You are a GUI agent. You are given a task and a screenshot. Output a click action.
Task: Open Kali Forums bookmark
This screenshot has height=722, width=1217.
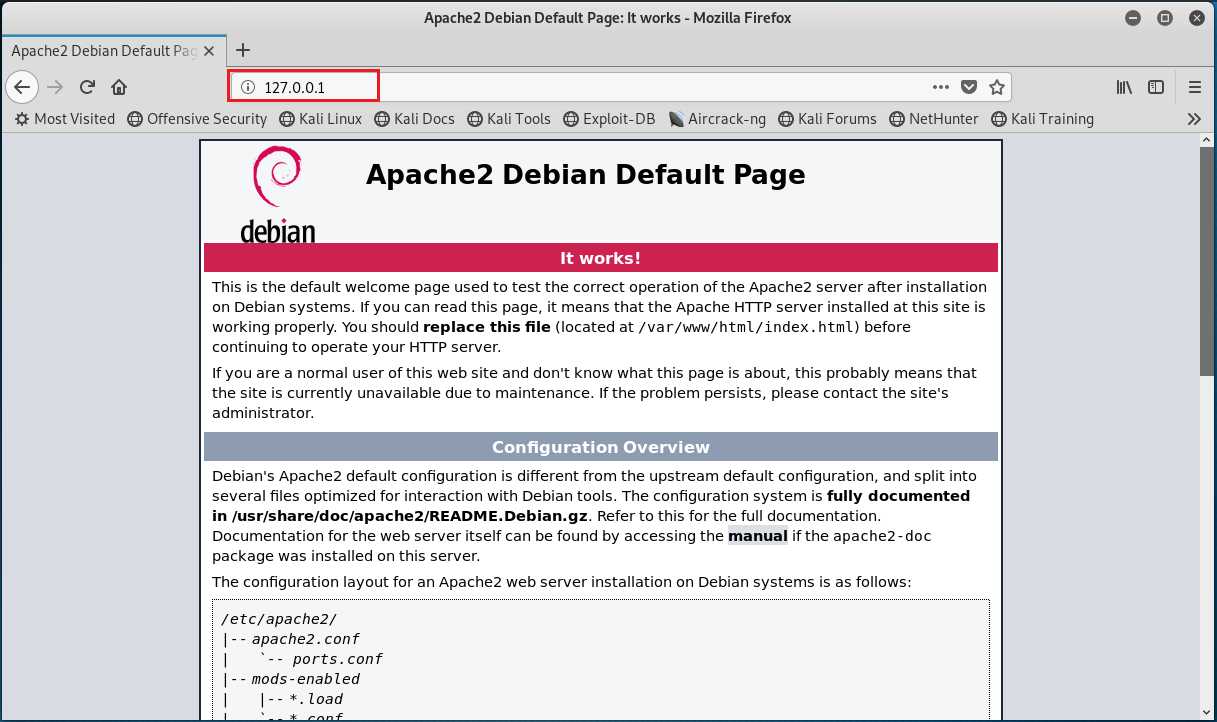827,119
